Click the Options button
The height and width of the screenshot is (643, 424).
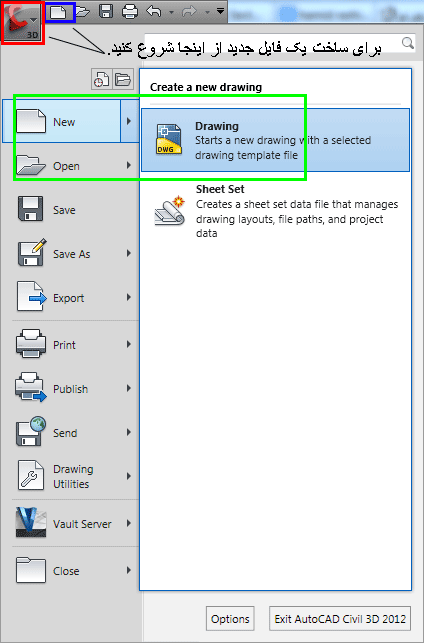tap(230, 618)
